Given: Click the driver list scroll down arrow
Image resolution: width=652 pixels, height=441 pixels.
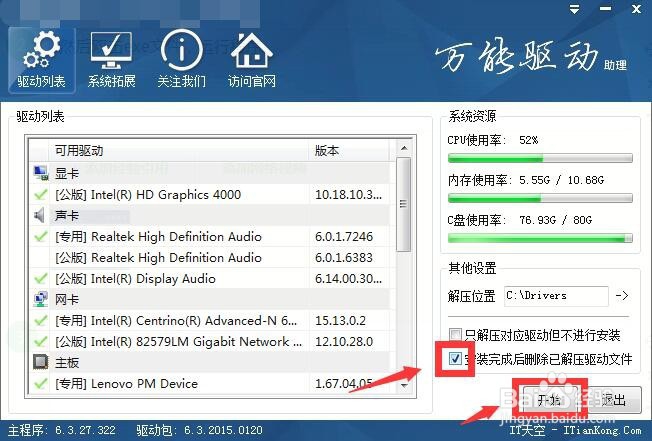Looking at the screenshot, I should (404, 385).
